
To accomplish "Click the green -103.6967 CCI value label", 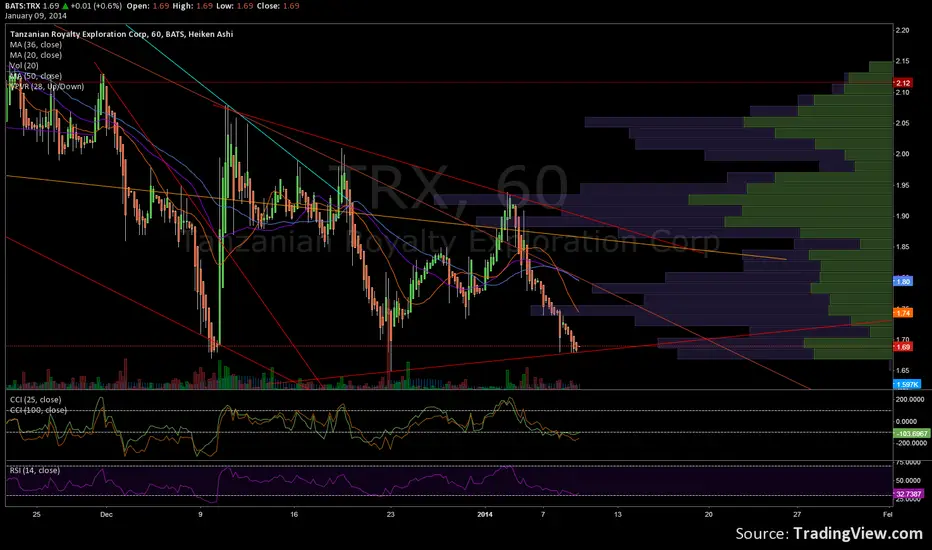I will [x=912, y=433].
